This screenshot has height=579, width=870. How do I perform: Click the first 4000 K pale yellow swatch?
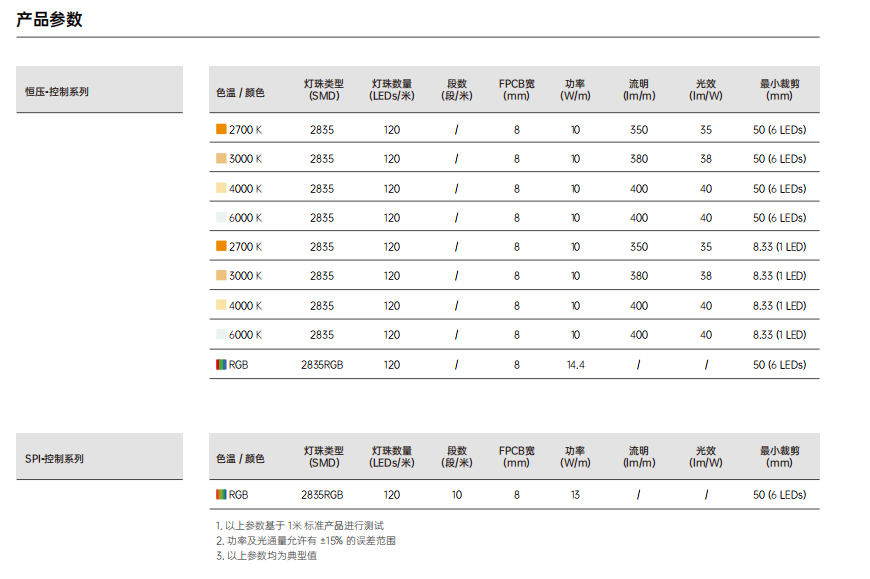[221, 188]
